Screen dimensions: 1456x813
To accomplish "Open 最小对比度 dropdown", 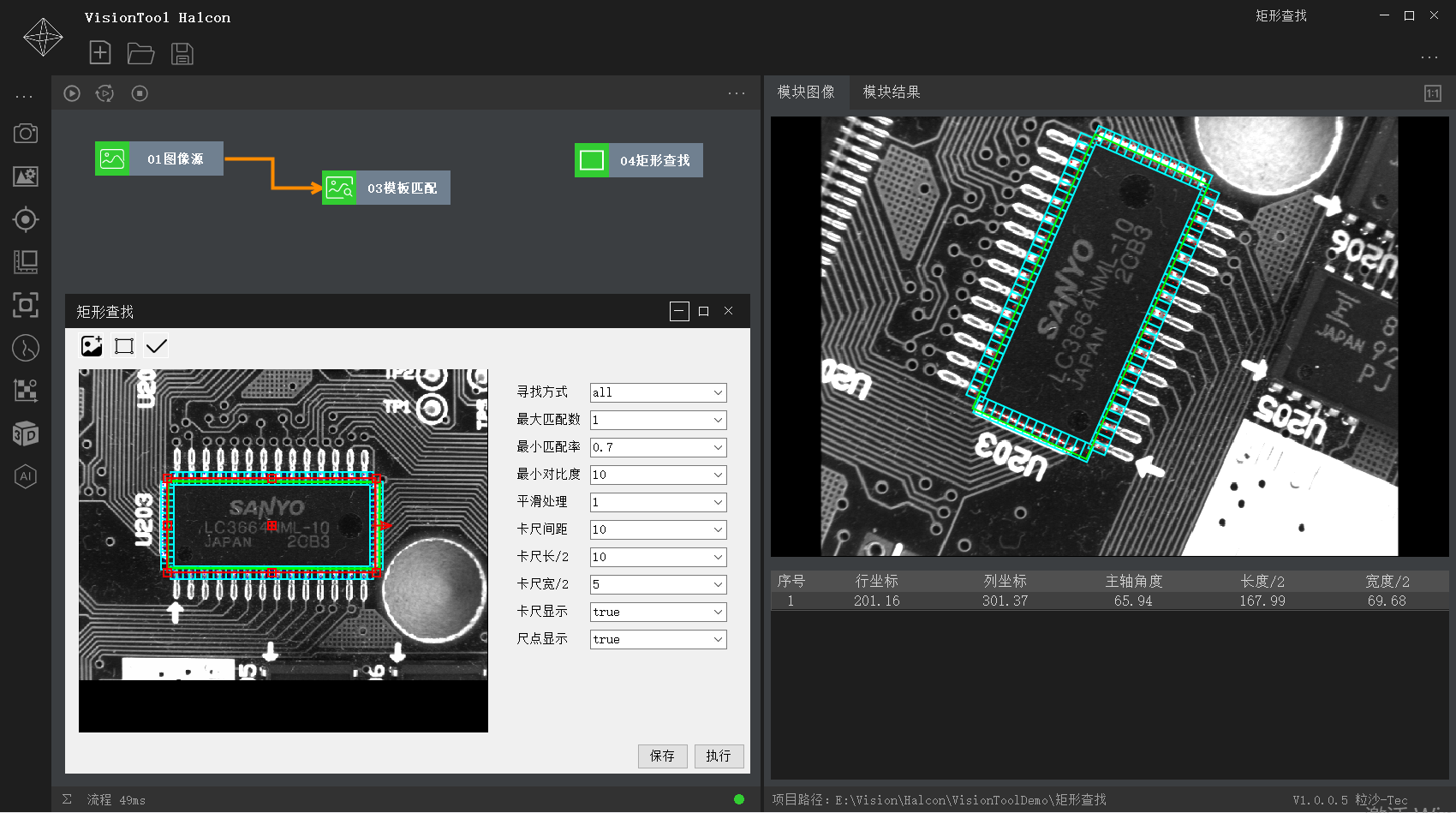I will point(659,475).
